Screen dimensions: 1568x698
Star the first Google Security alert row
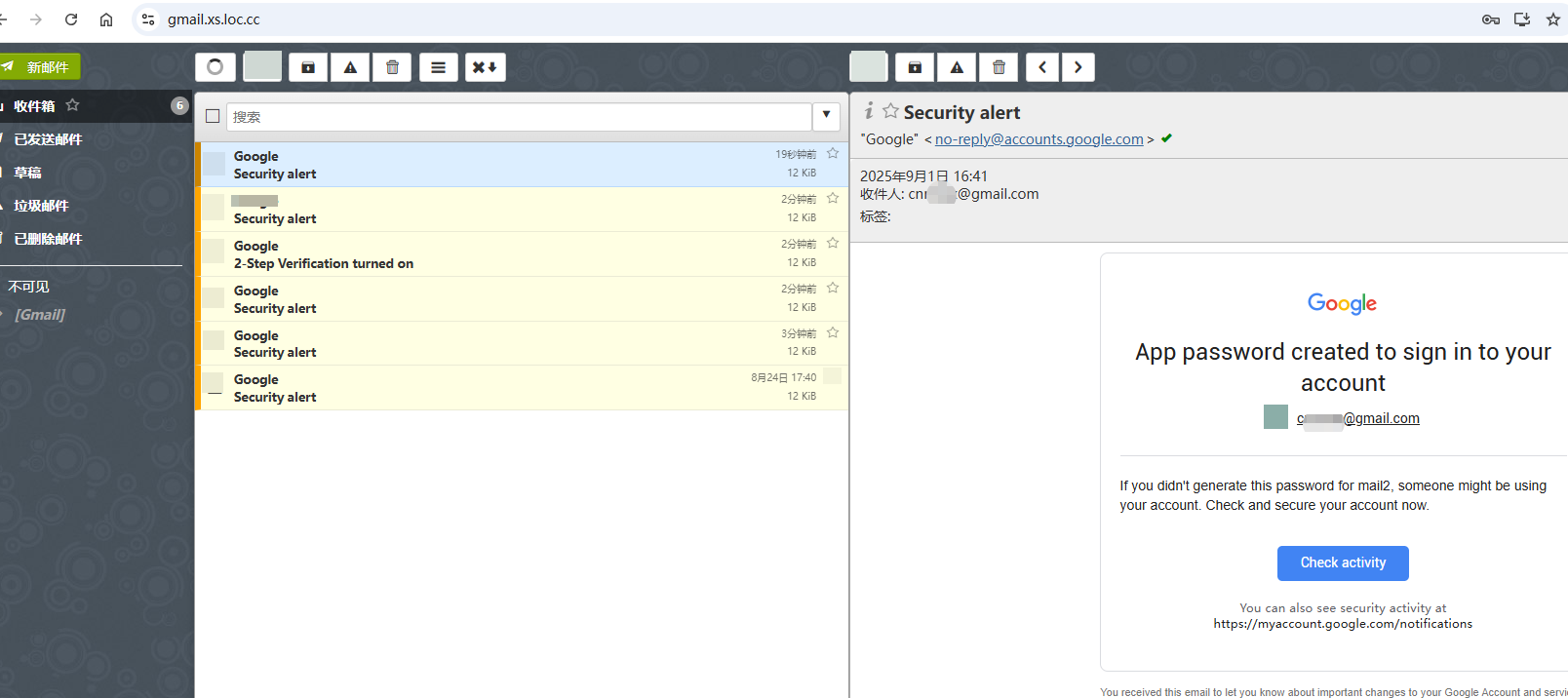click(833, 153)
